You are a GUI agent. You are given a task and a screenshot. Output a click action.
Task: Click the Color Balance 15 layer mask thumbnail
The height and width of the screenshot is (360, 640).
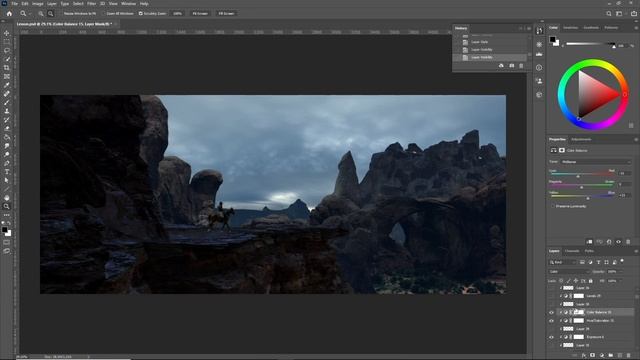point(579,312)
